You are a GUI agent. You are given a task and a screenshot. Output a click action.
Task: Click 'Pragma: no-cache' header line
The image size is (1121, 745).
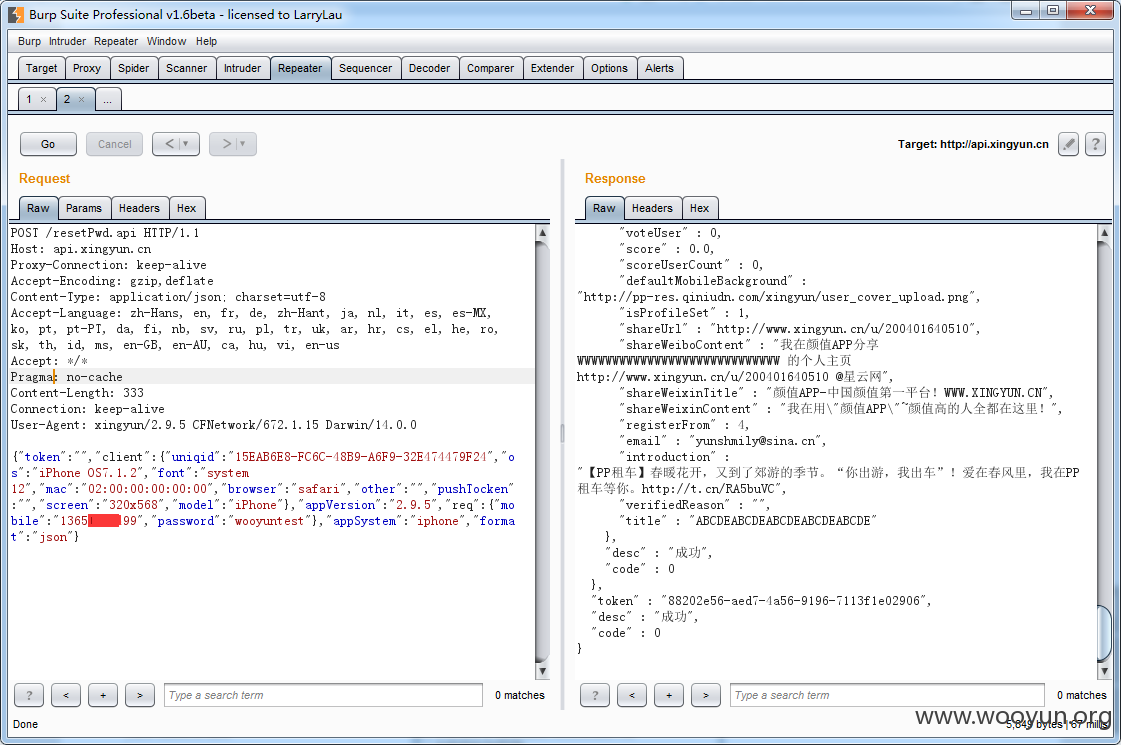click(x=66, y=377)
